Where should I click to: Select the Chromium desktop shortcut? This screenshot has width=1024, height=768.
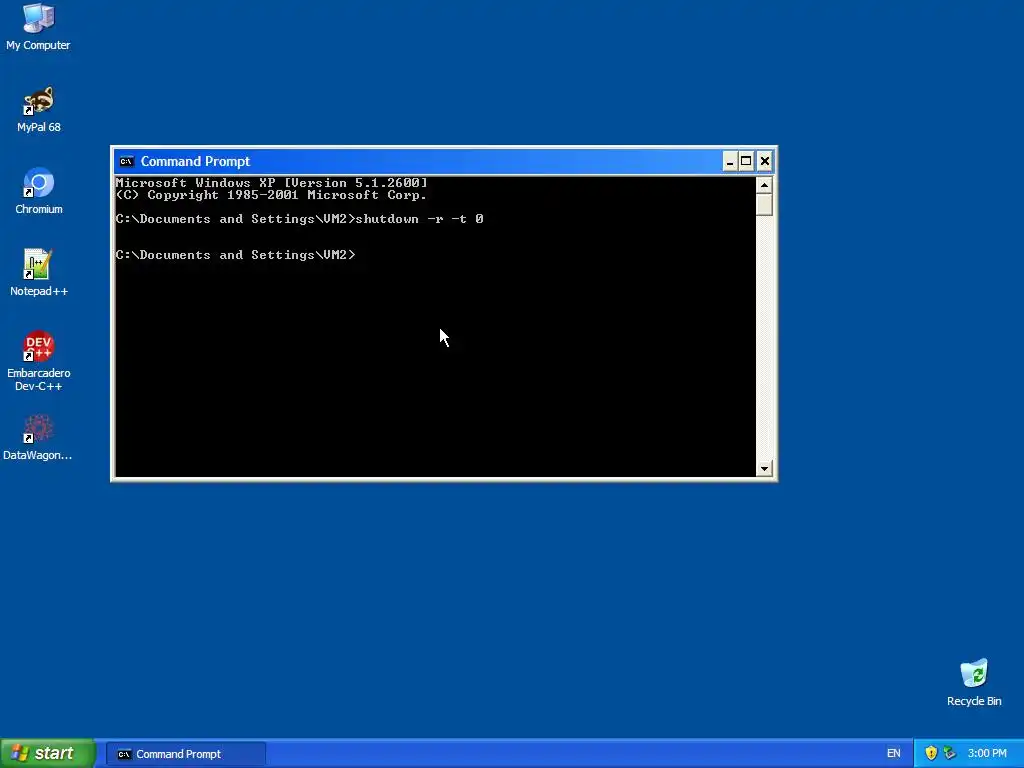pos(39,191)
